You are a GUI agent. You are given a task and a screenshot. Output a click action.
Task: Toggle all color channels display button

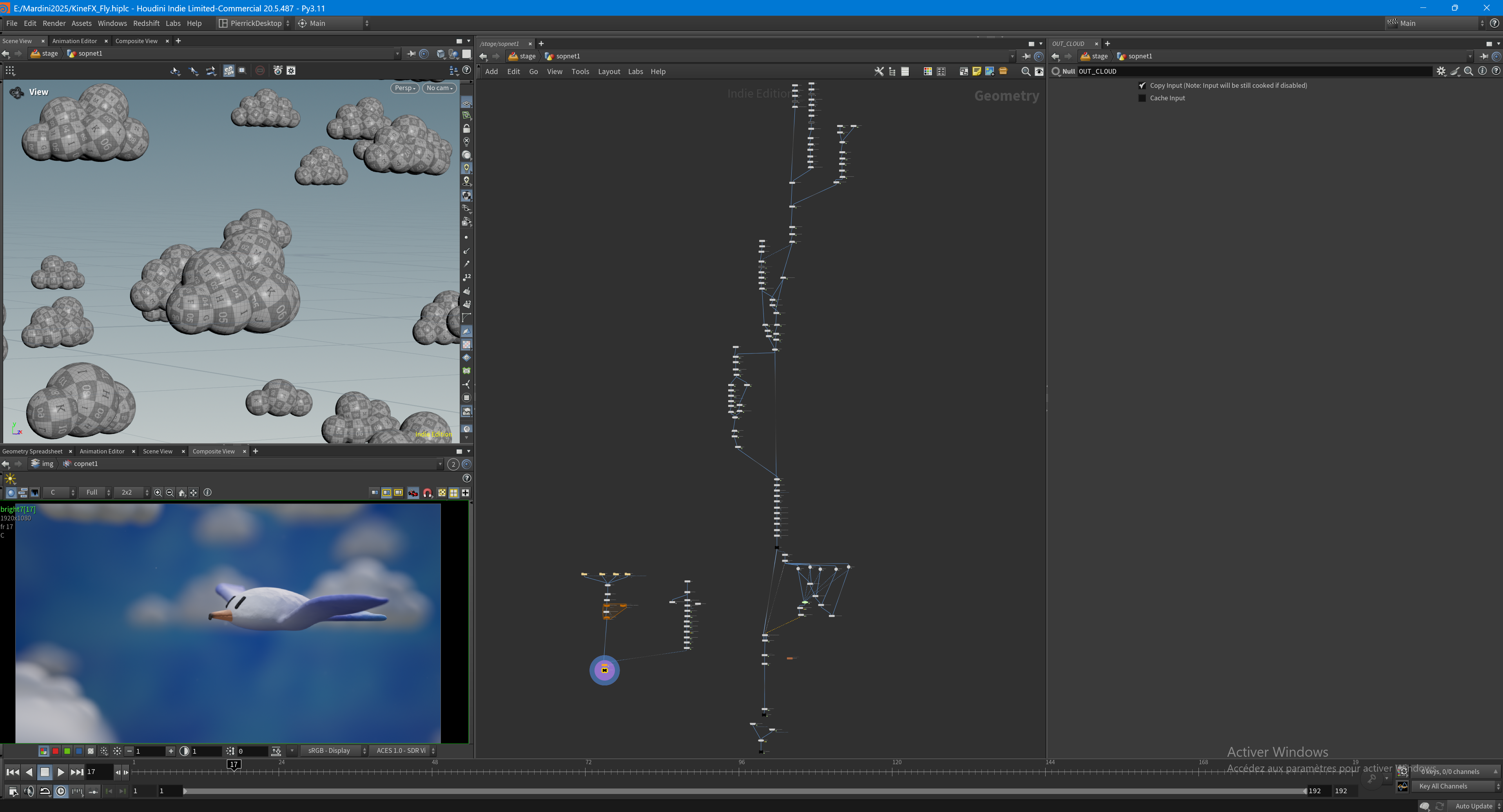coord(43,751)
